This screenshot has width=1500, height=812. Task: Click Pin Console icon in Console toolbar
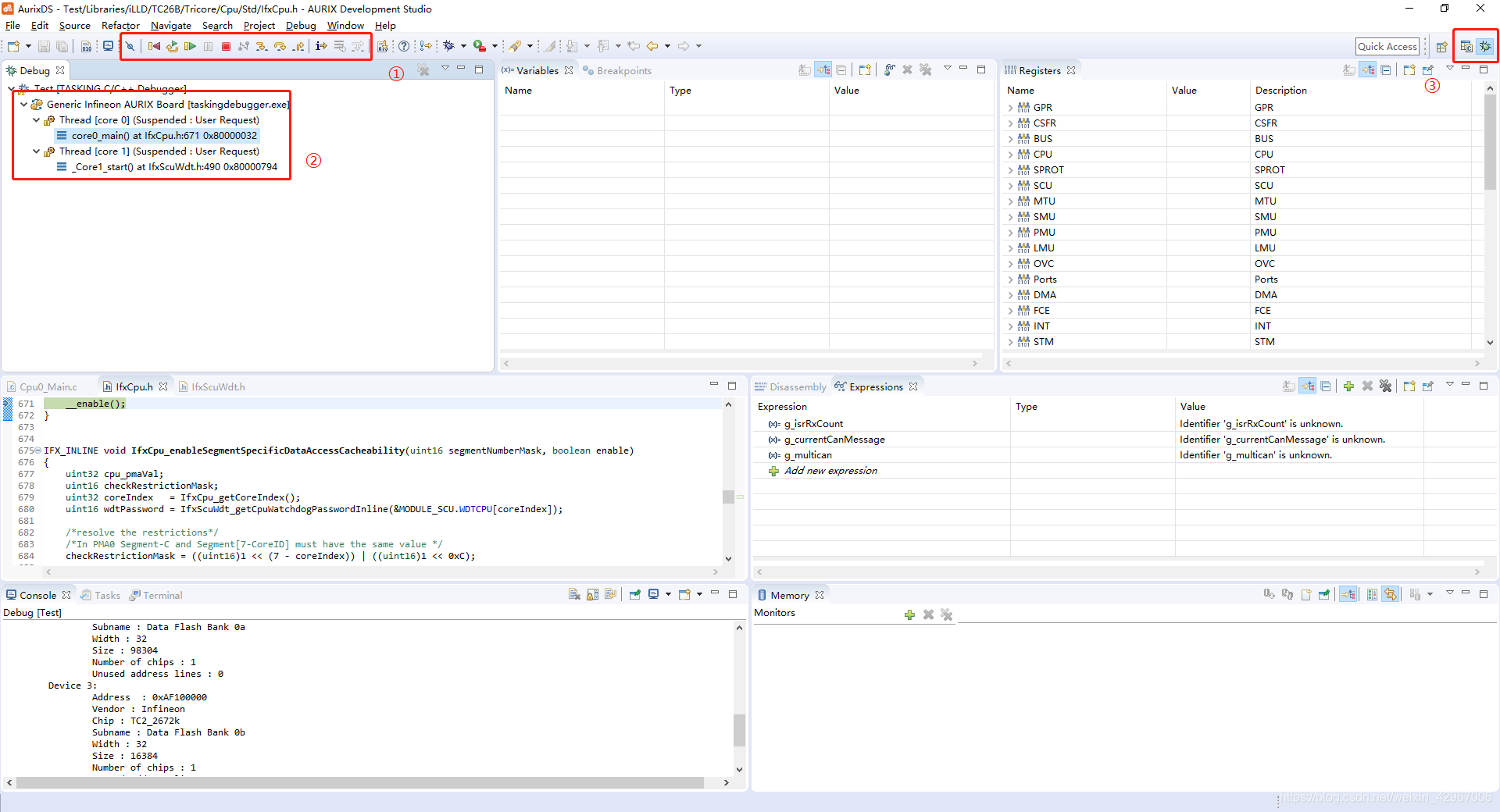click(x=634, y=594)
